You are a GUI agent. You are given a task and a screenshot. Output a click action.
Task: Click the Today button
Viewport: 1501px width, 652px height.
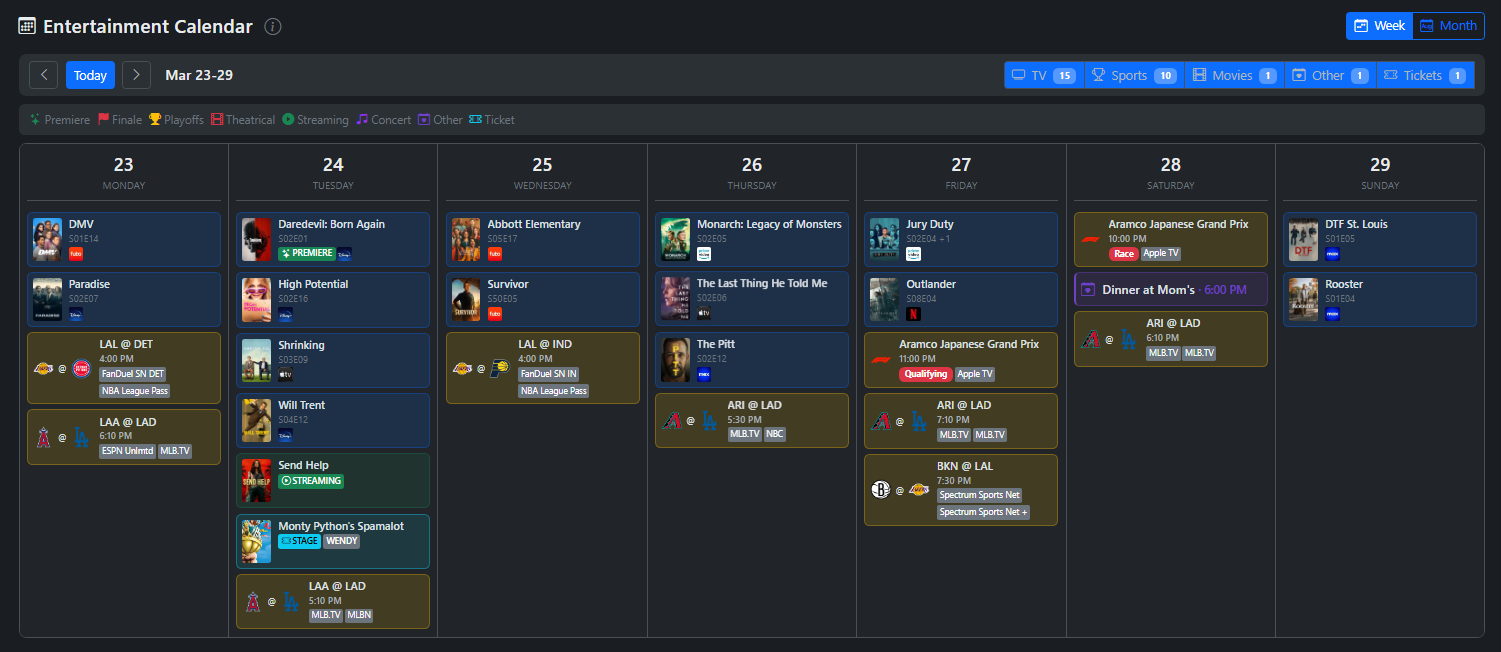(89, 74)
